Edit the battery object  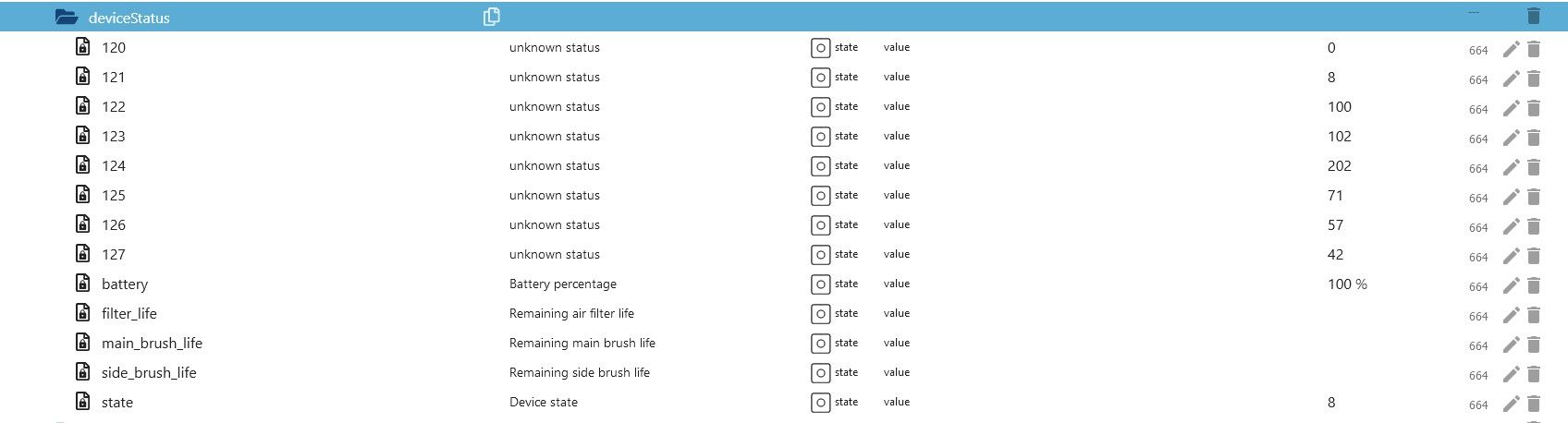(1511, 286)
